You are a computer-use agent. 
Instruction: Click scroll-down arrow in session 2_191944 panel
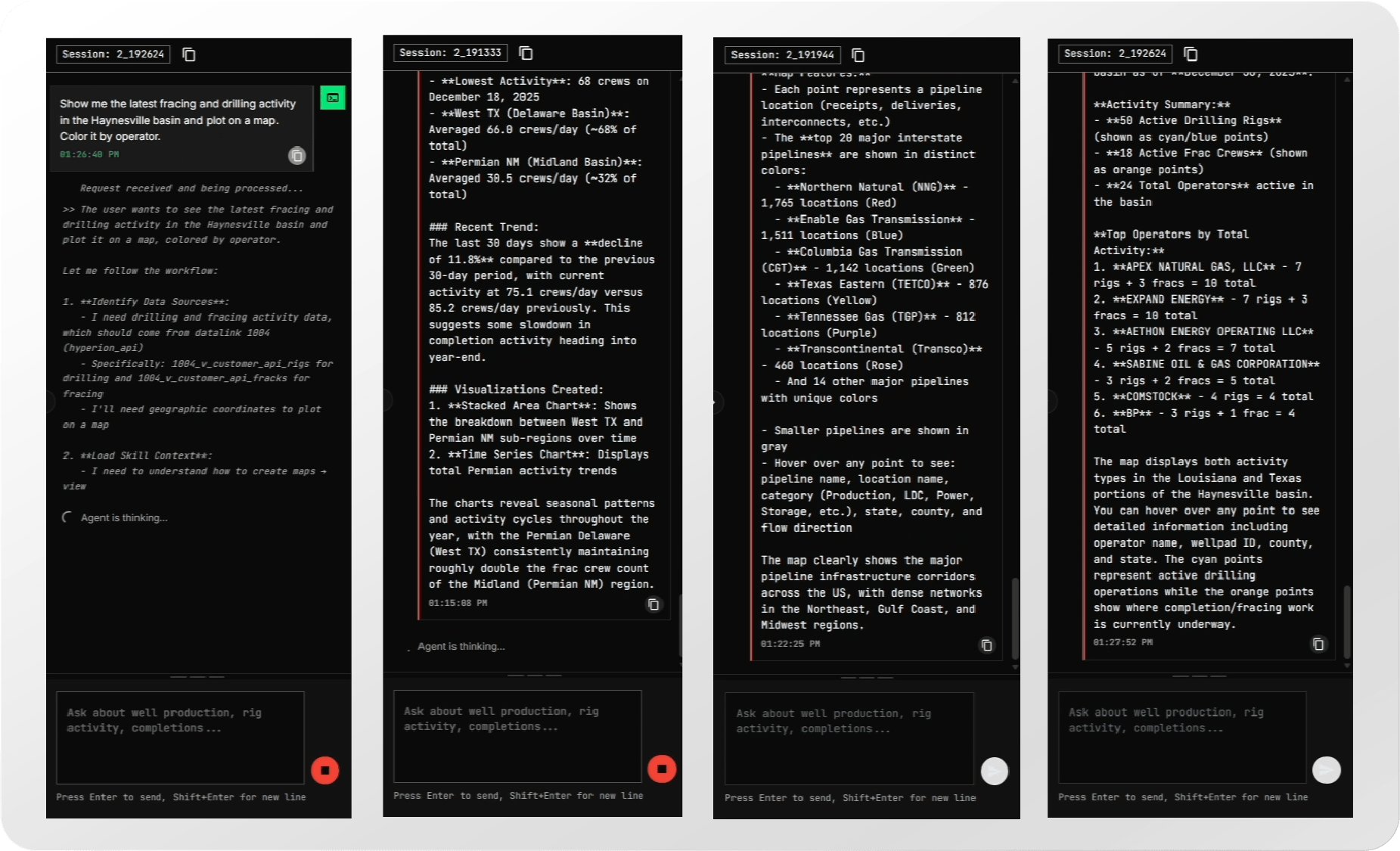coord(1015,667)
